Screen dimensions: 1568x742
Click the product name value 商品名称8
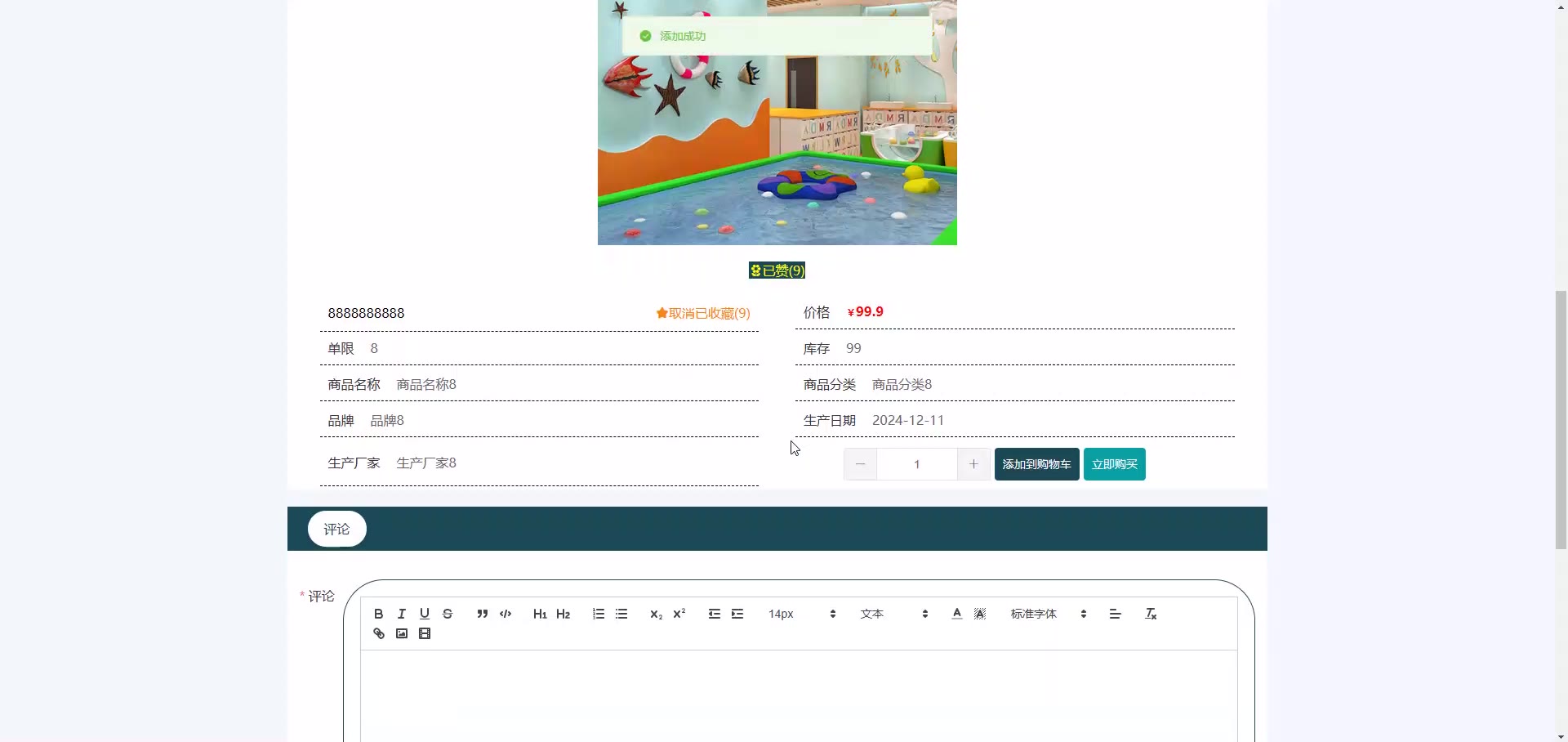point(426,384)
